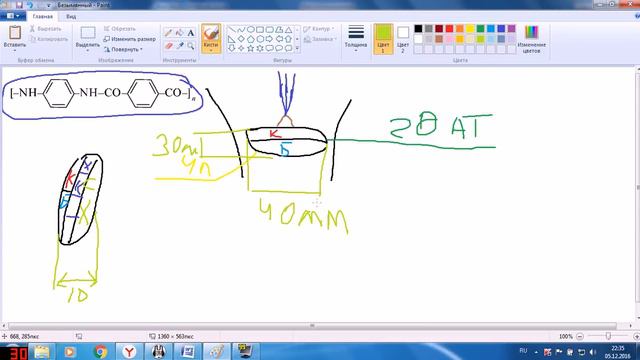The width and height of the screenshot is (640, 360).
Task: Choose the triangle shape
Action: pos(289,30)
